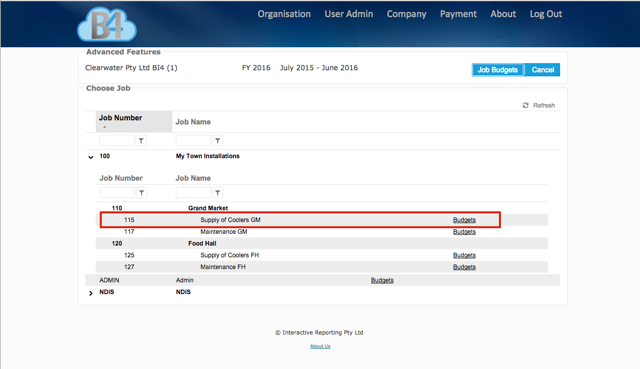The width and height of the screenshot is (640, 369).
Task: Click the July 2015 - June 2016 period
Action: click(x=319, y=68)
